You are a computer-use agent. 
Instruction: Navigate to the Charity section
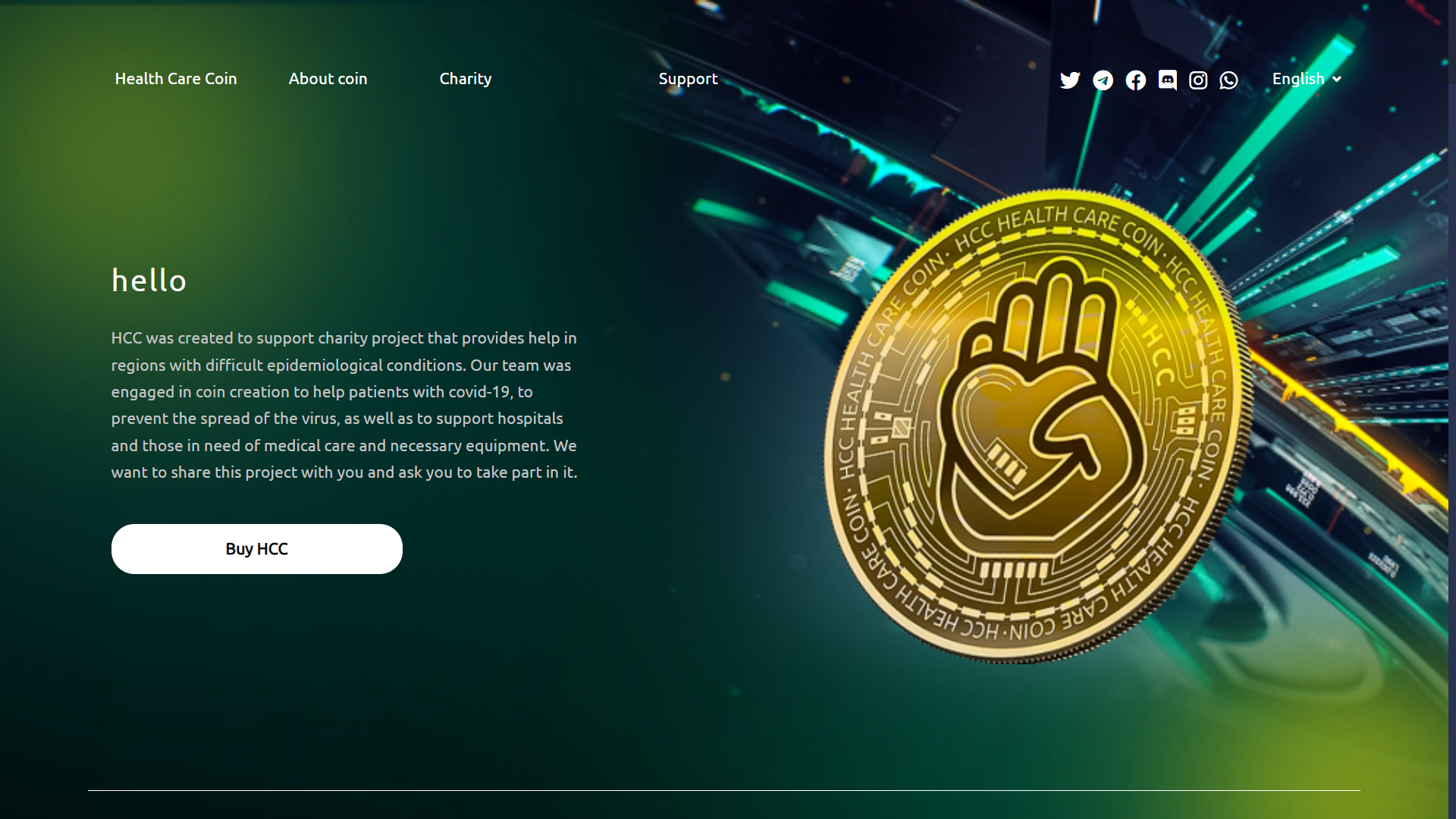[466, 79]
